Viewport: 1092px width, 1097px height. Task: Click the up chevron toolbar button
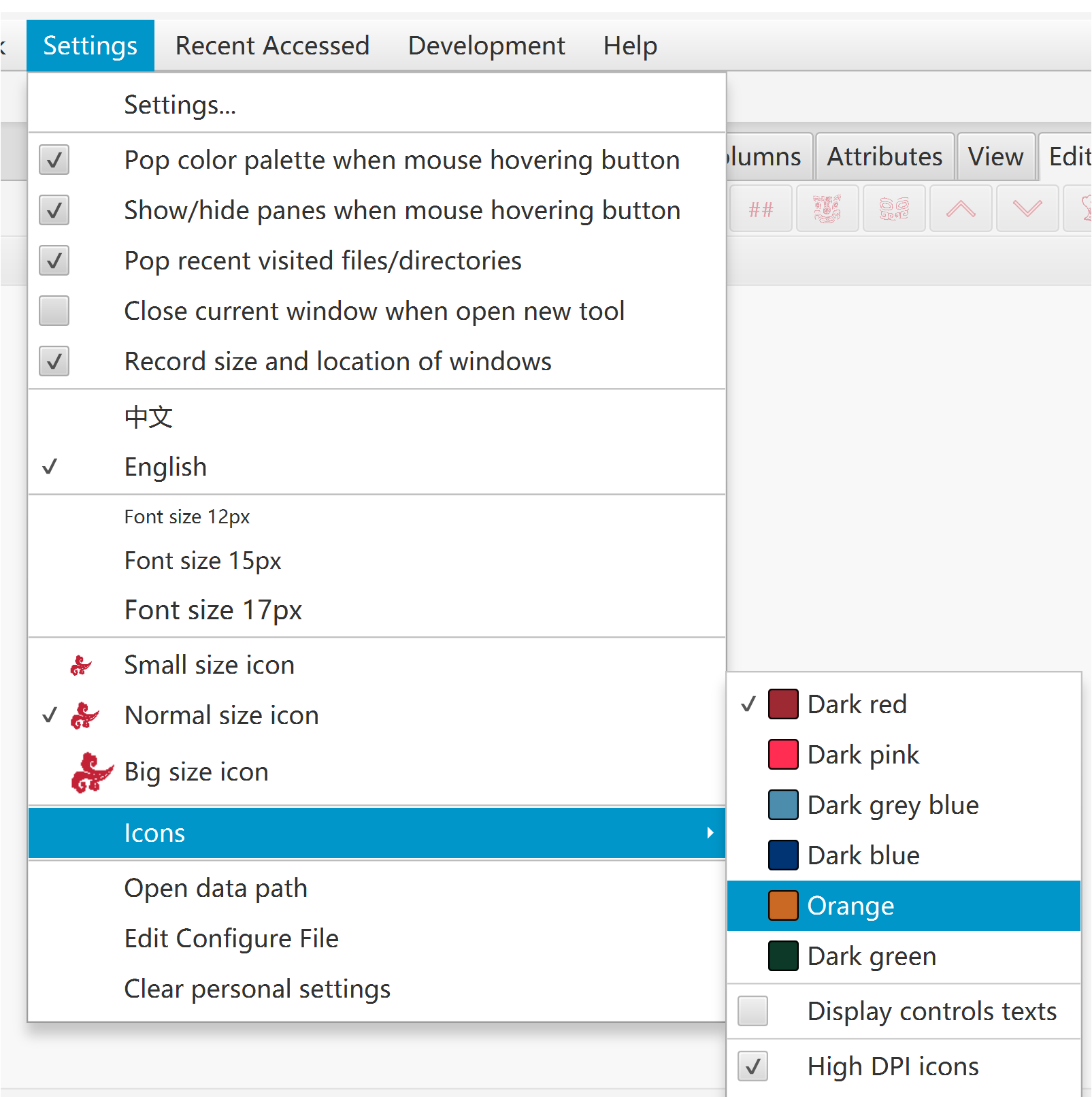[961, 208]
